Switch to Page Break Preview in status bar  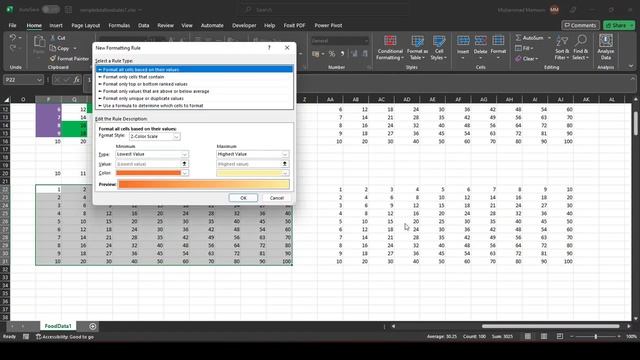pos(560,336)
